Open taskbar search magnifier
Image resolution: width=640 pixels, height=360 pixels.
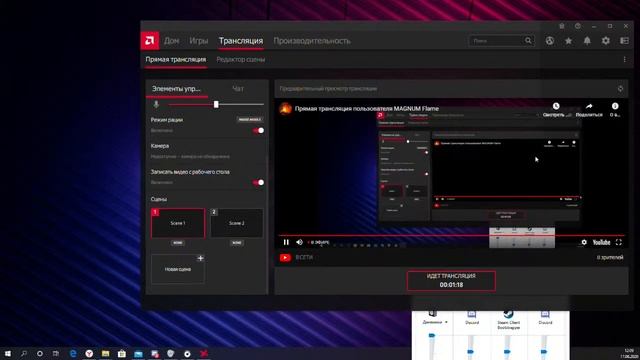pos(24,353)
